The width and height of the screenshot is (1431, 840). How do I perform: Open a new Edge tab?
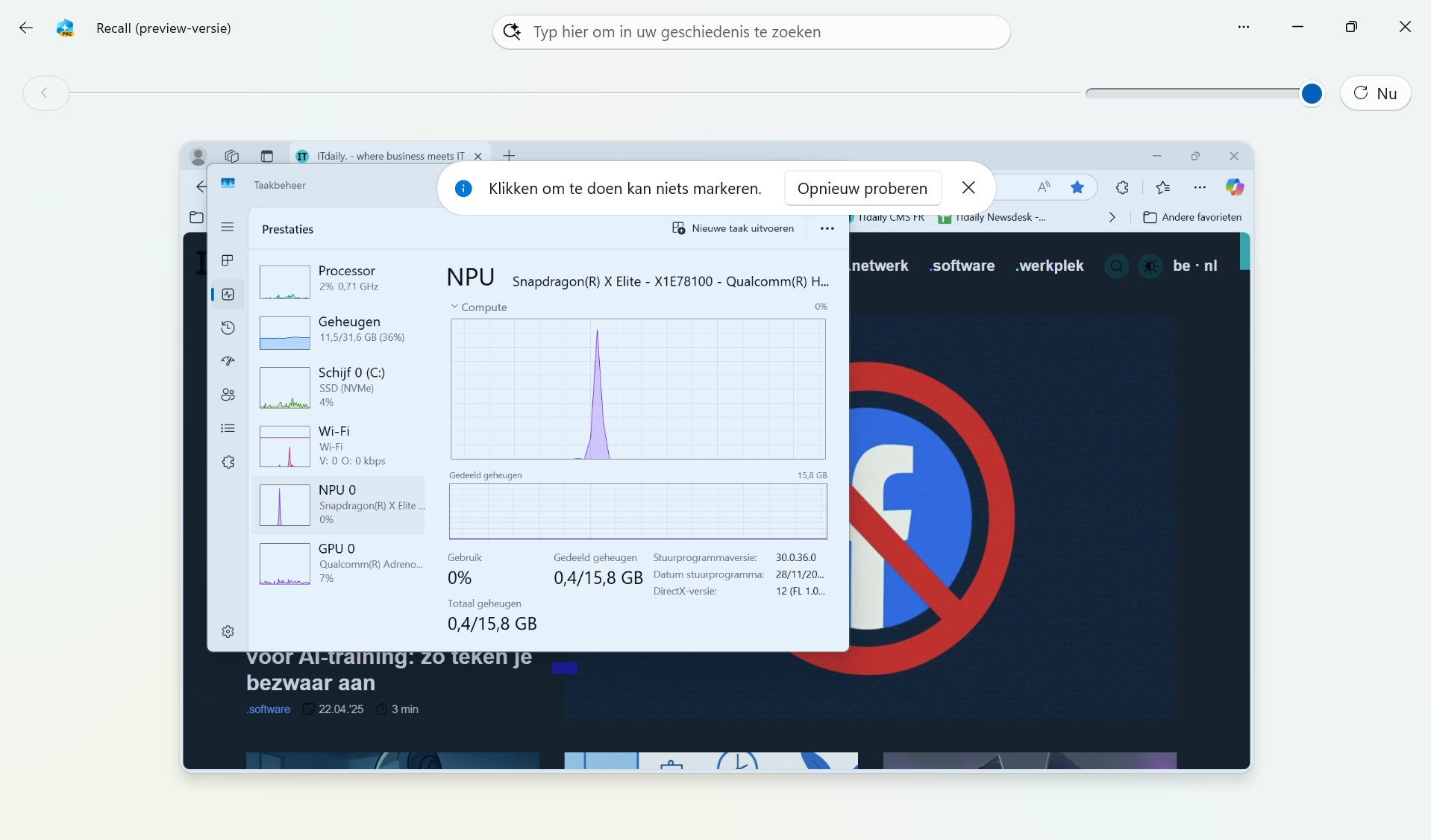tap(509, 155)
